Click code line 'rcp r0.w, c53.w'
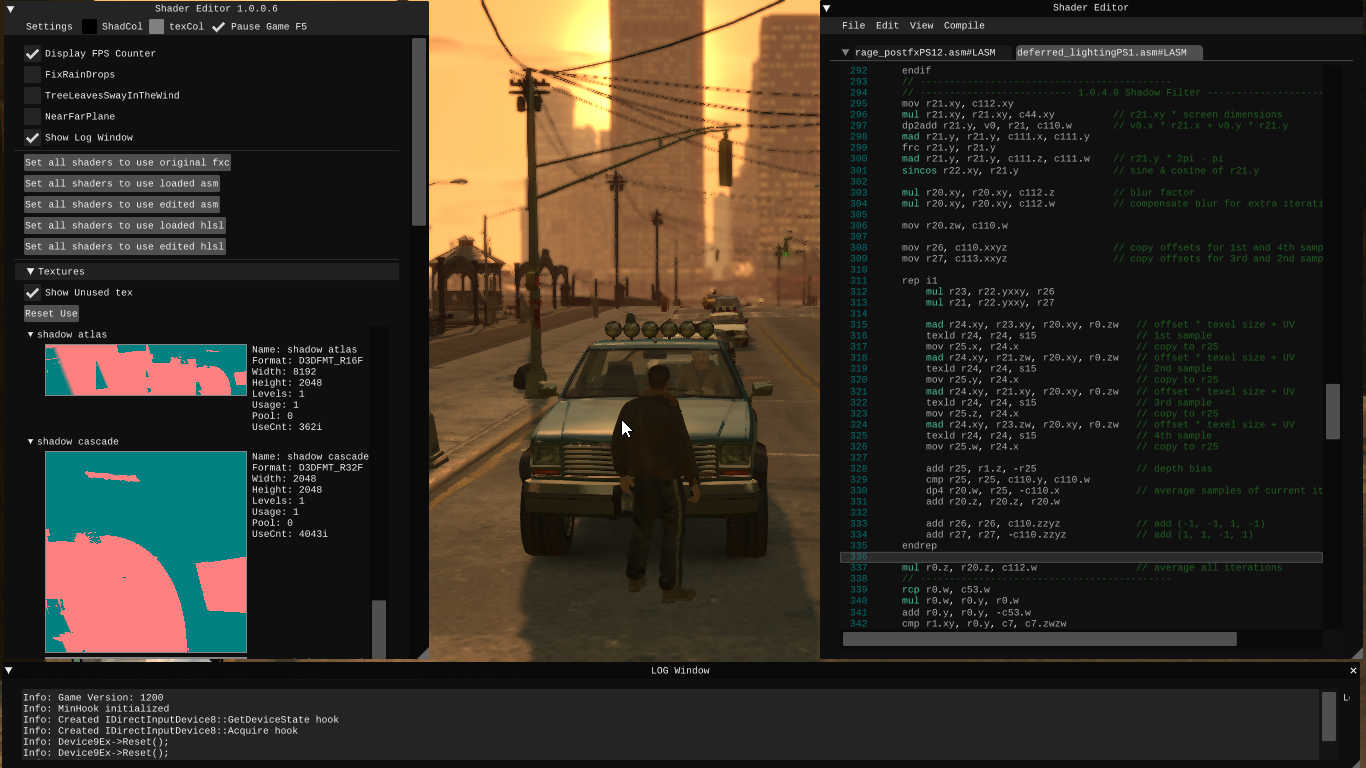Screen dimensions: 1366x768 pyautogui.click(x=945, y=590)
